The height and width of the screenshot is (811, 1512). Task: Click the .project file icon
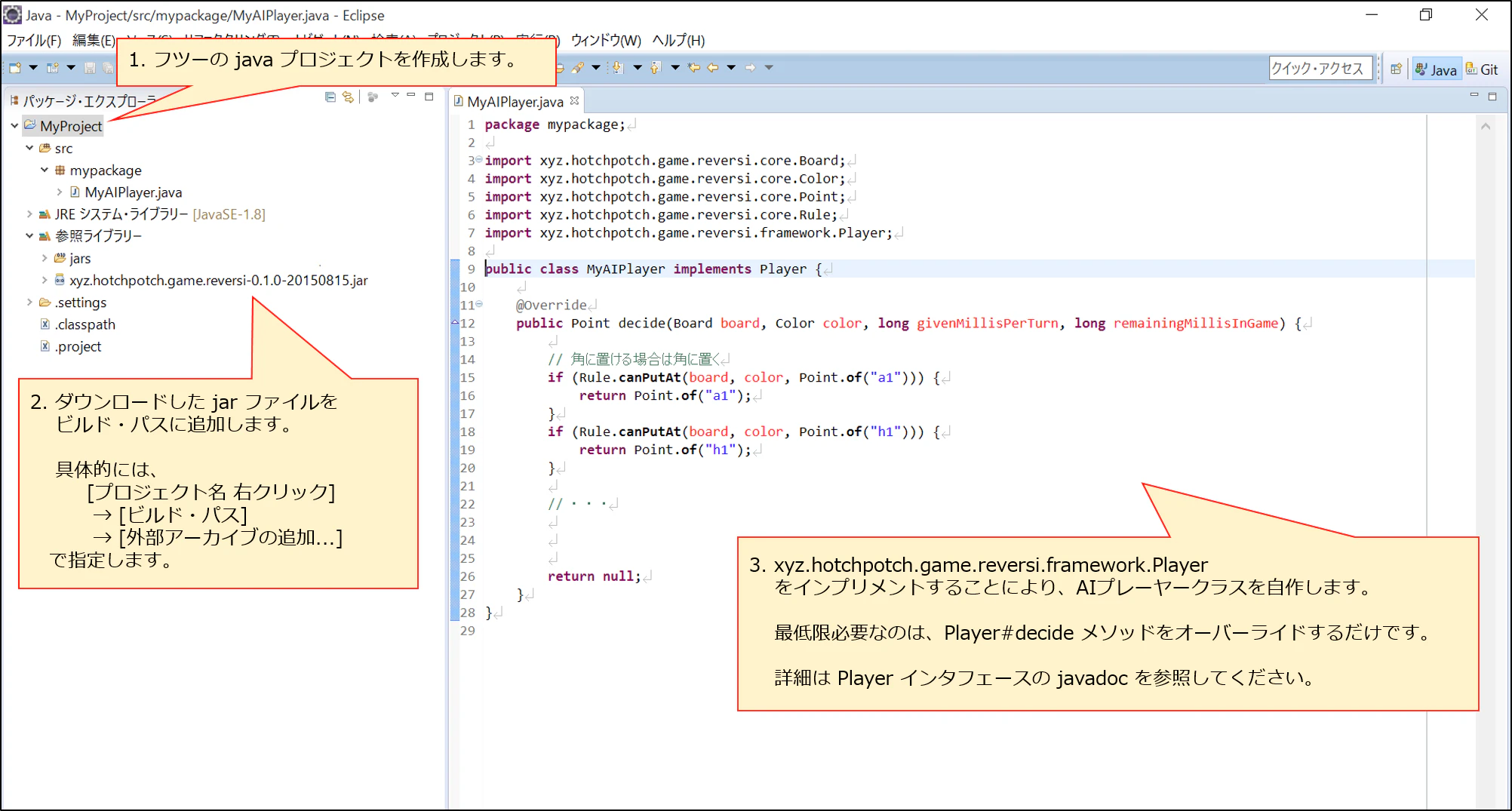[x=45, y=346]
